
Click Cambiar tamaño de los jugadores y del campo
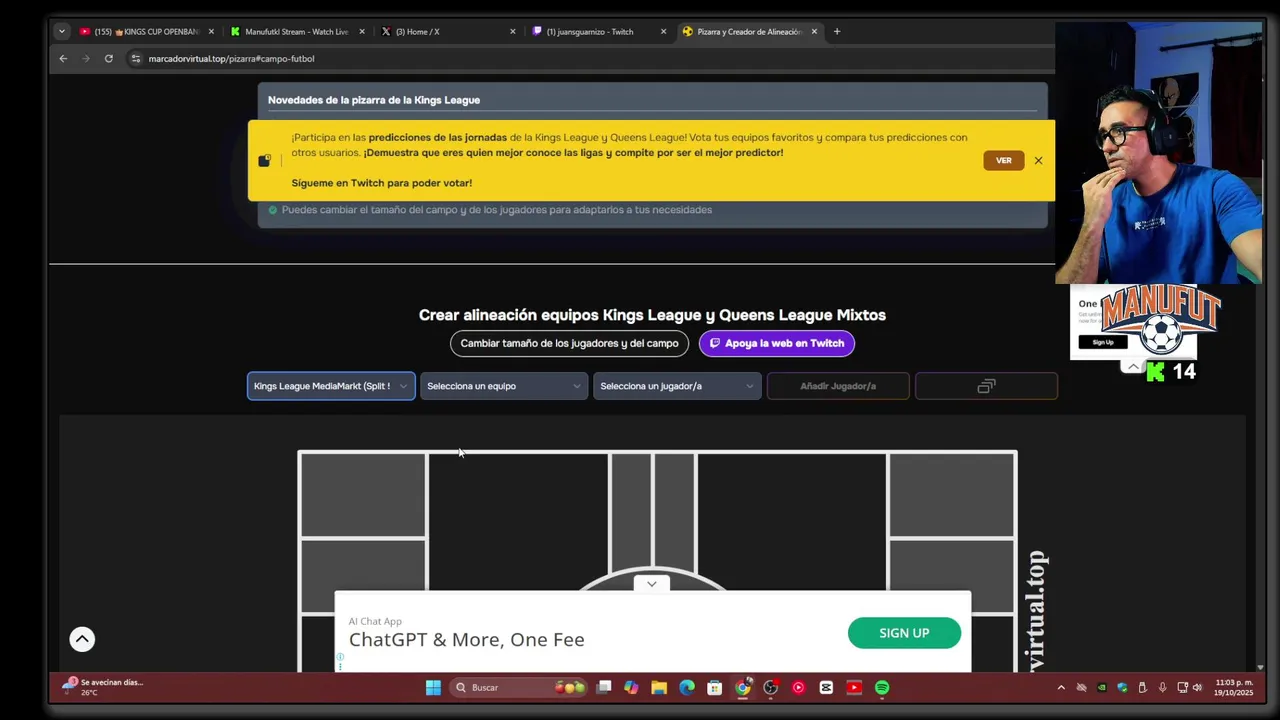(569, 343)
